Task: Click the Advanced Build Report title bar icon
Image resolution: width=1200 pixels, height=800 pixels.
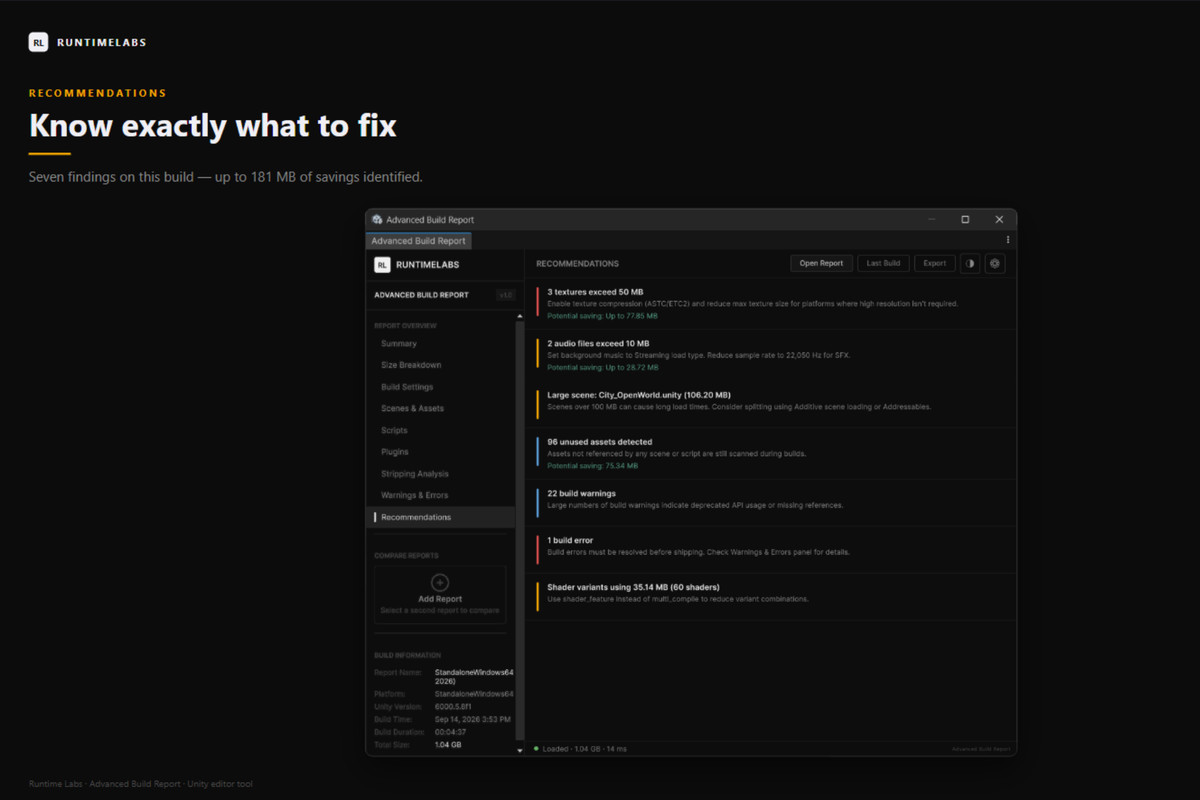Action: tap(377, 219)
